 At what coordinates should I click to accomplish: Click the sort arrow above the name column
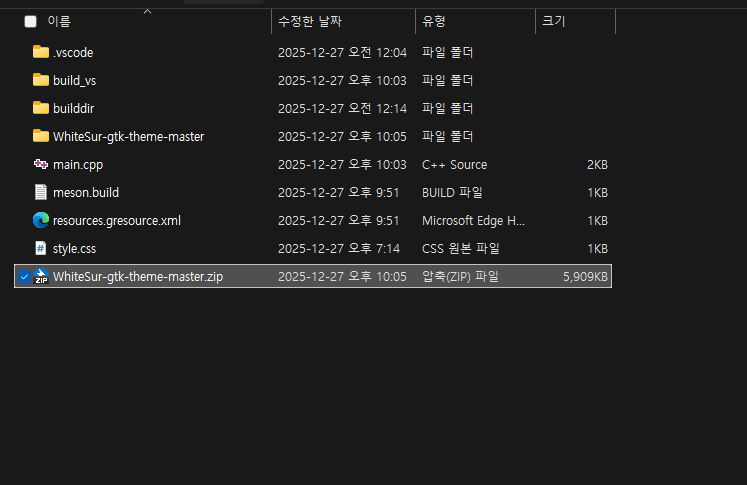pos(148,11)
